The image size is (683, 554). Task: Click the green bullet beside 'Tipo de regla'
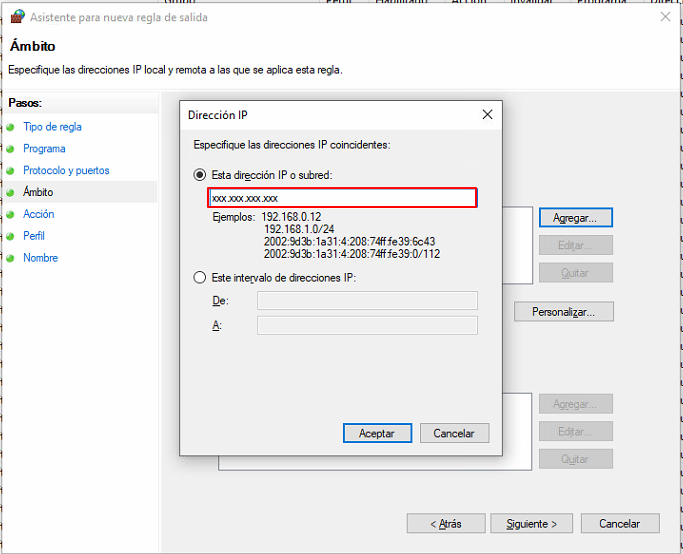(10, 127)
